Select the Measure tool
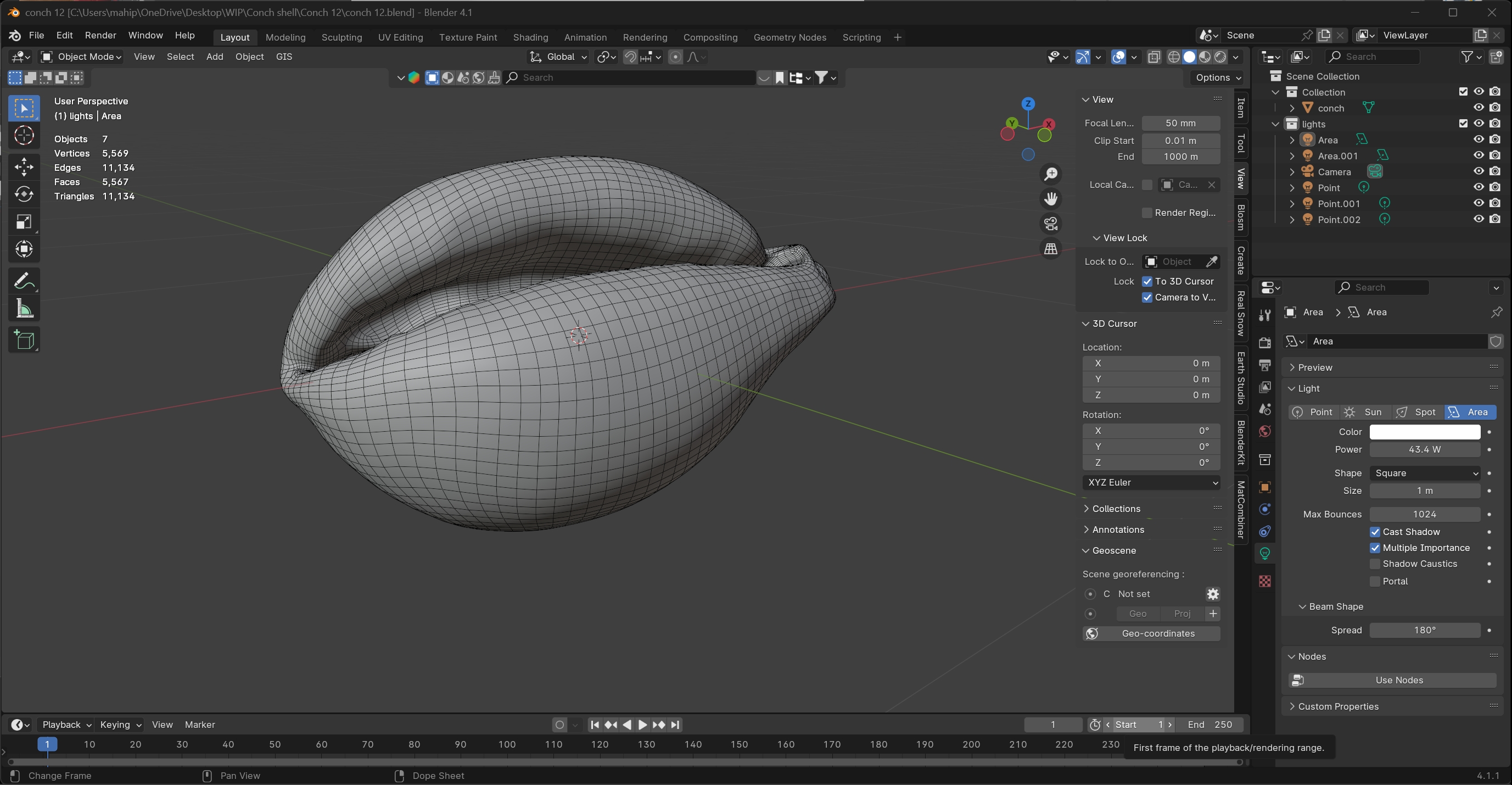The width and height of the screenshot is (1512, 785). click(24, 308)
